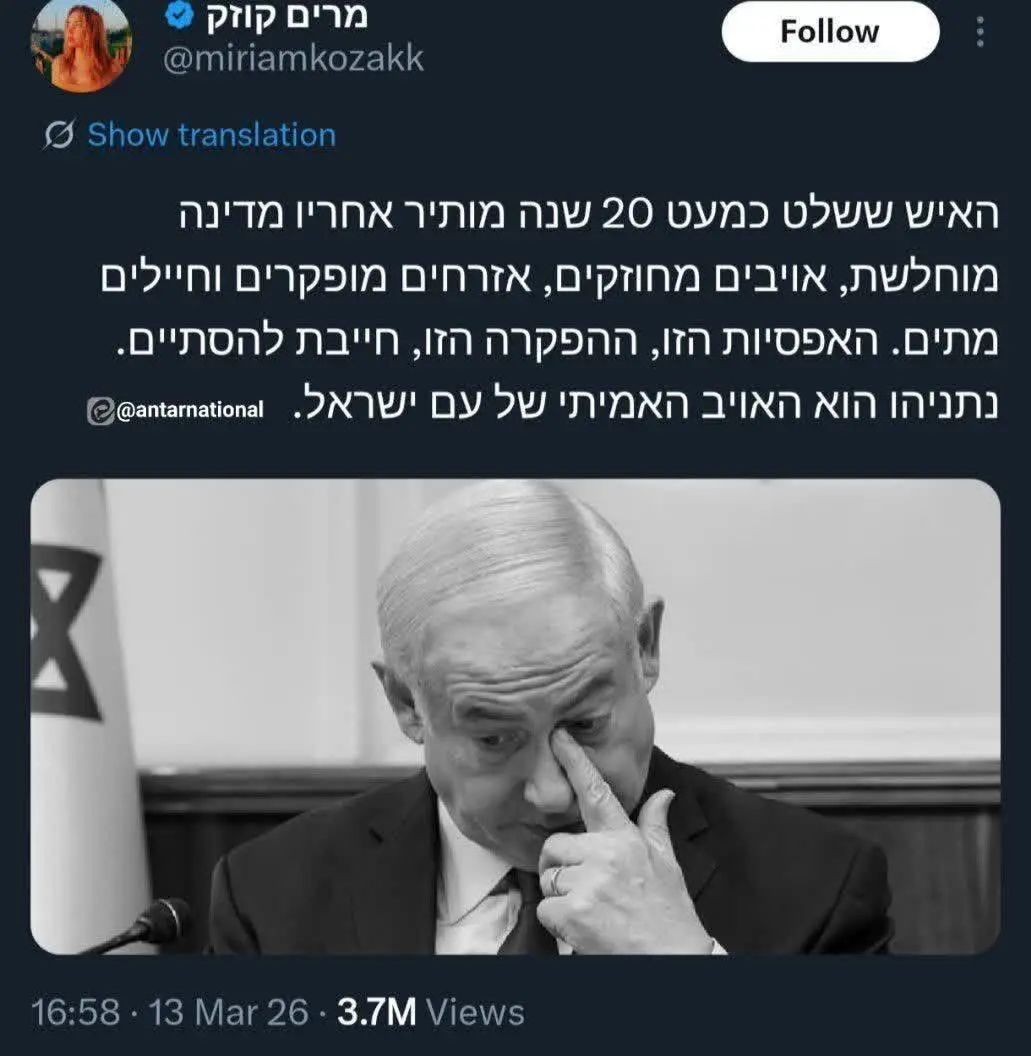Screen dimensions: 1031x1056
Task: Open the מרים קוזק display name
Action: tap(287, 17)
